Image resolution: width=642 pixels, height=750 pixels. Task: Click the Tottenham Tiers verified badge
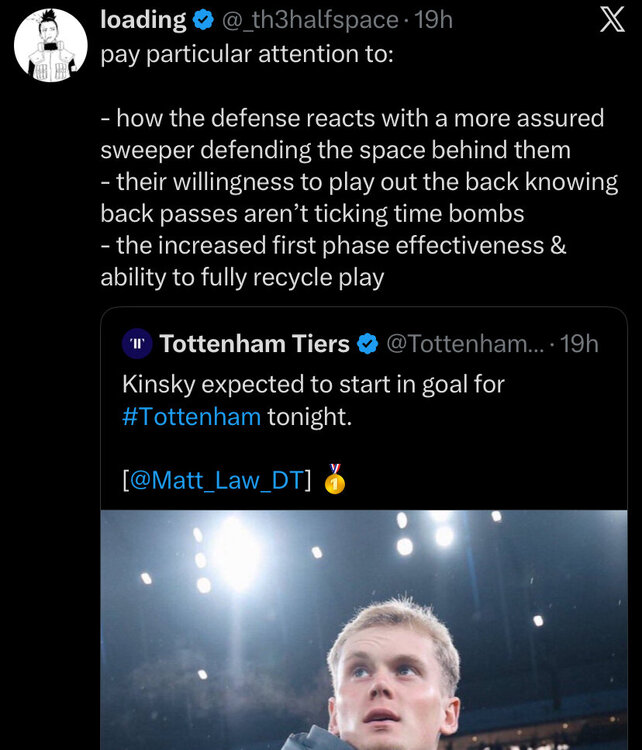[368, 344]
